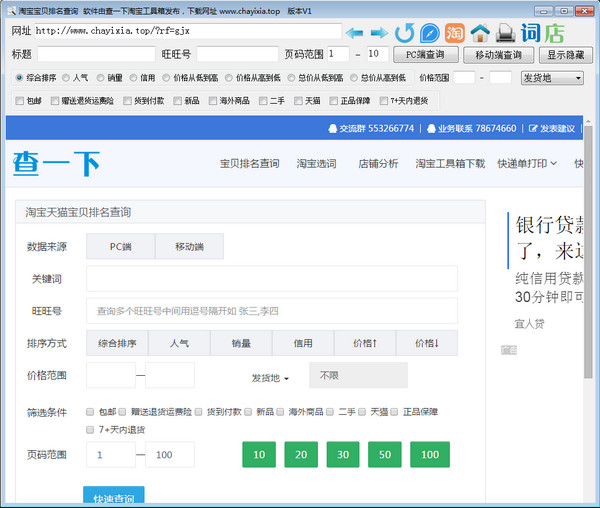600x508 pixels.
Task: Click the 快速查询 button
Action: click(114, 495)
